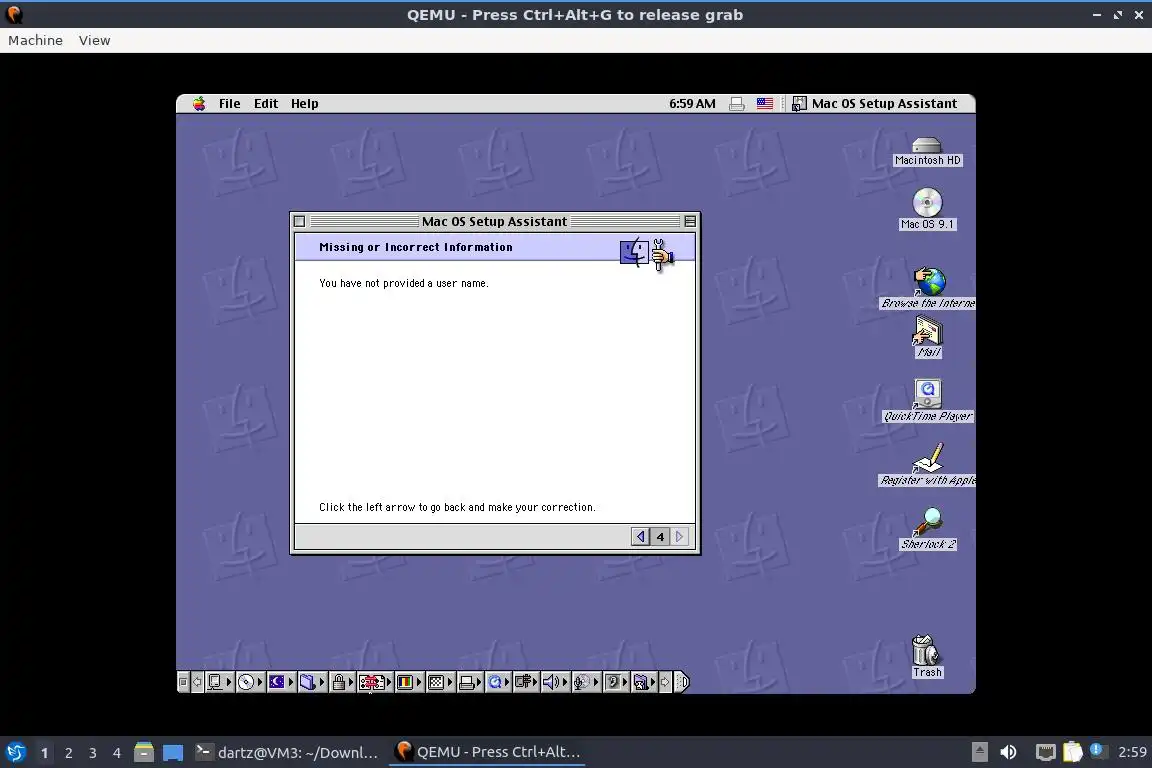Viewport: 1152px width, 768px height.
Task: Open the File menu
Action: pyautogui.click(x=229, y=104)
